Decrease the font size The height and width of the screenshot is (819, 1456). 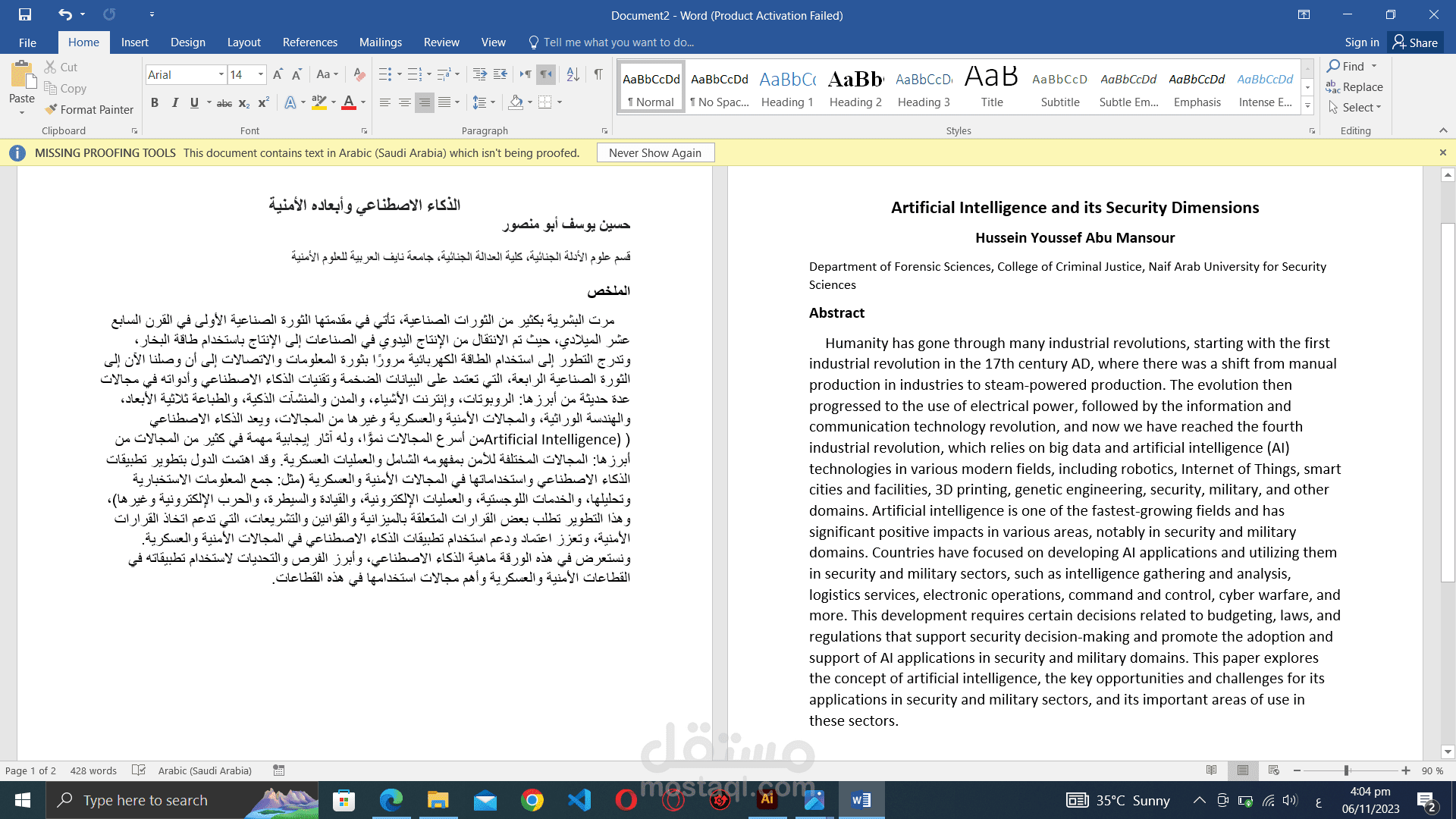[297, 74]
